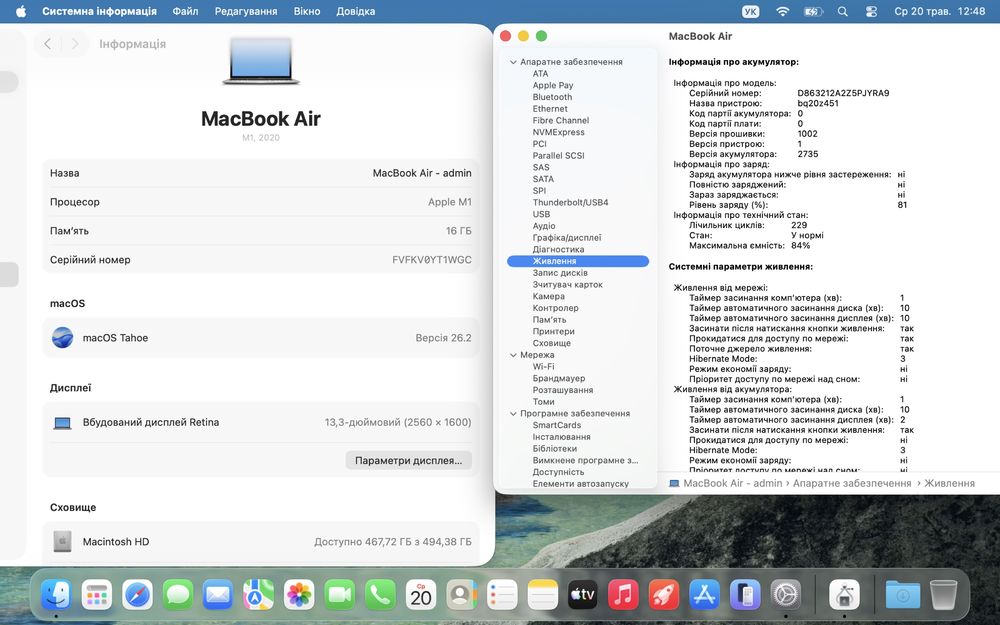Select Брандмауер tree item

559,378
